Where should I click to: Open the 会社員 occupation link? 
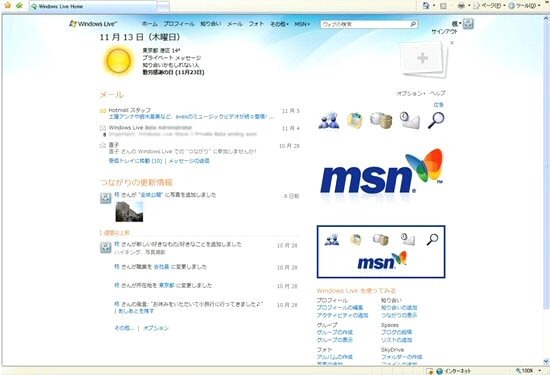pyautogui.click(x=161, y=267)
